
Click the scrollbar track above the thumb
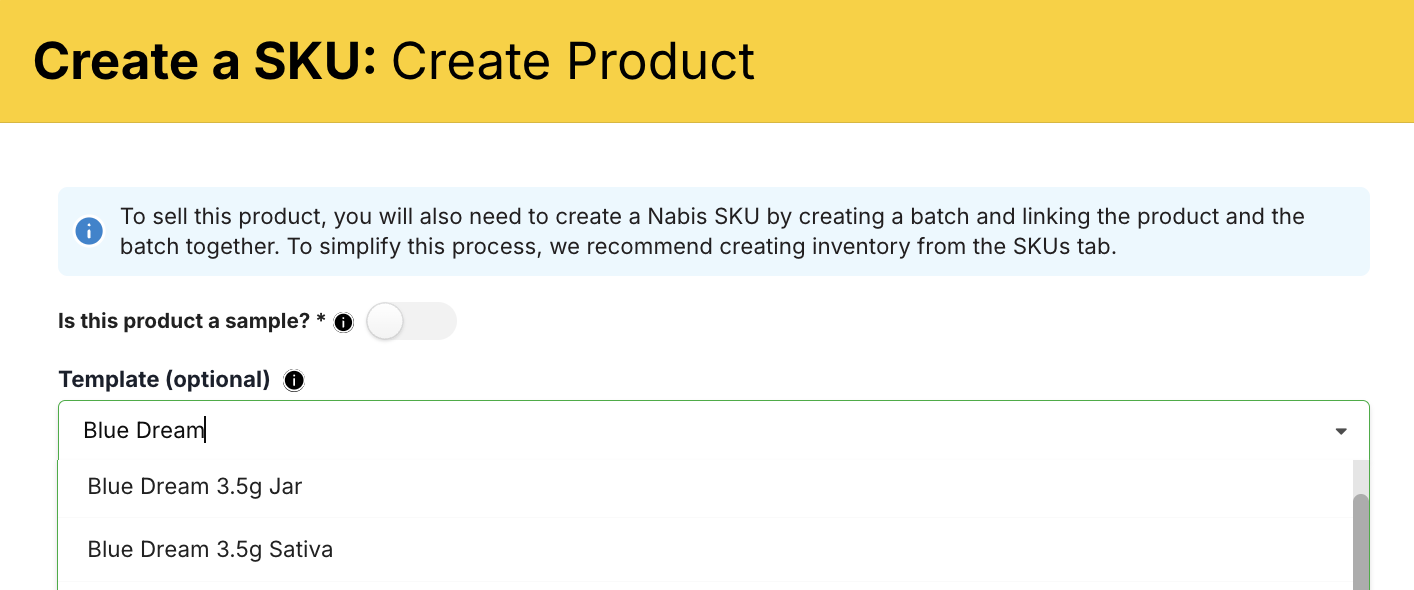point(1360,476)
